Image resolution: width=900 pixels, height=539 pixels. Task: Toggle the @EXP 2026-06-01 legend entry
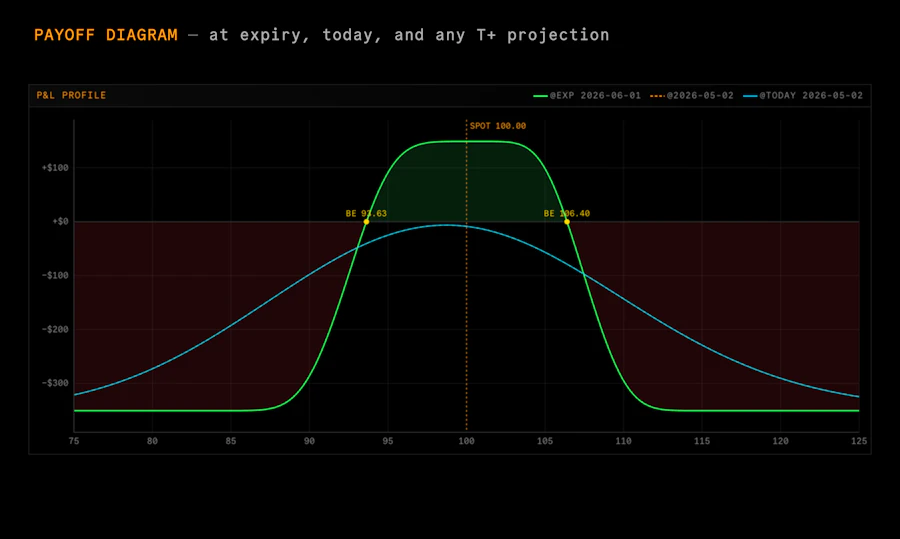587,95
